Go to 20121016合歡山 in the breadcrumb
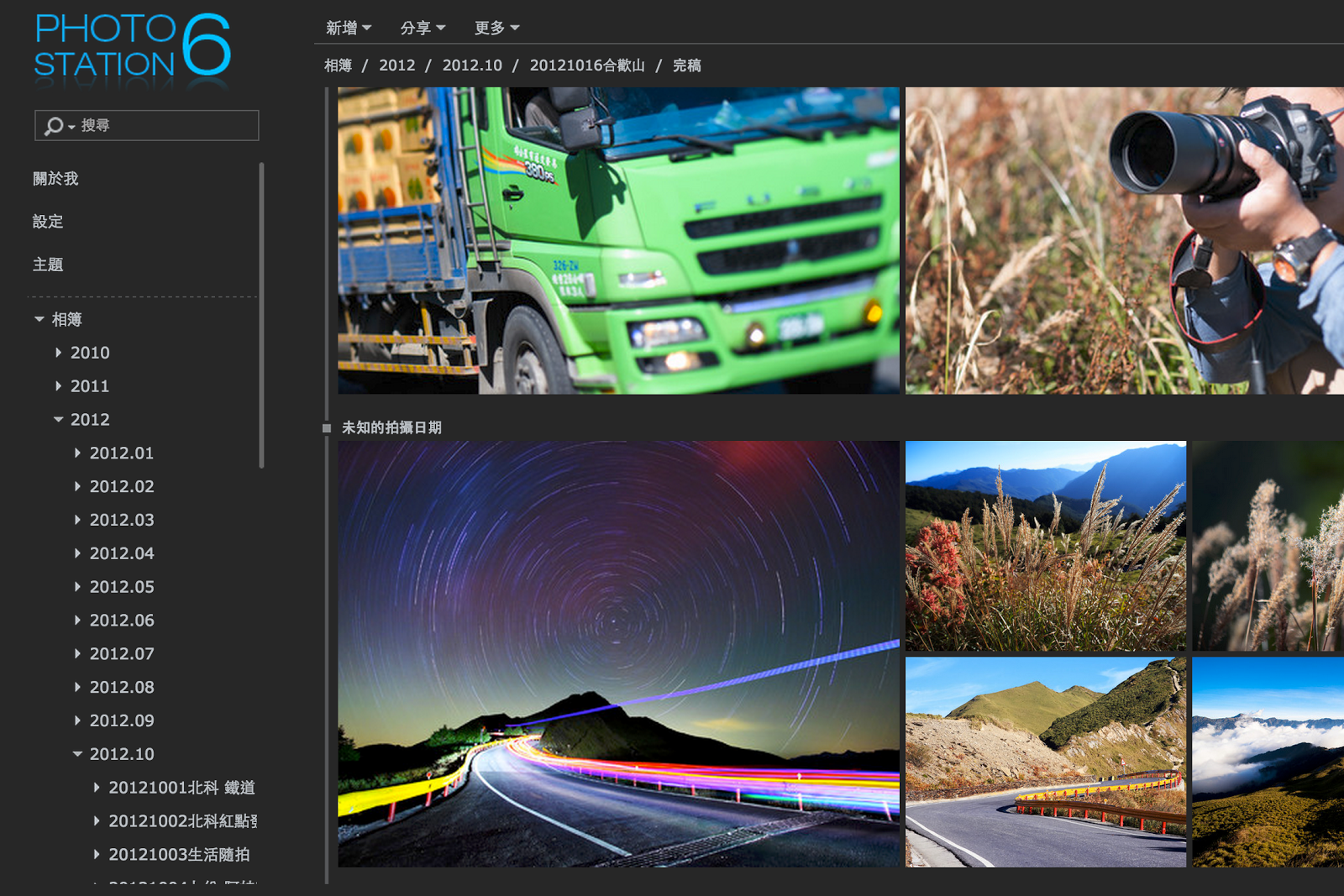The height and width of the screenshot is (896, 1344). (x=587, y=65)
